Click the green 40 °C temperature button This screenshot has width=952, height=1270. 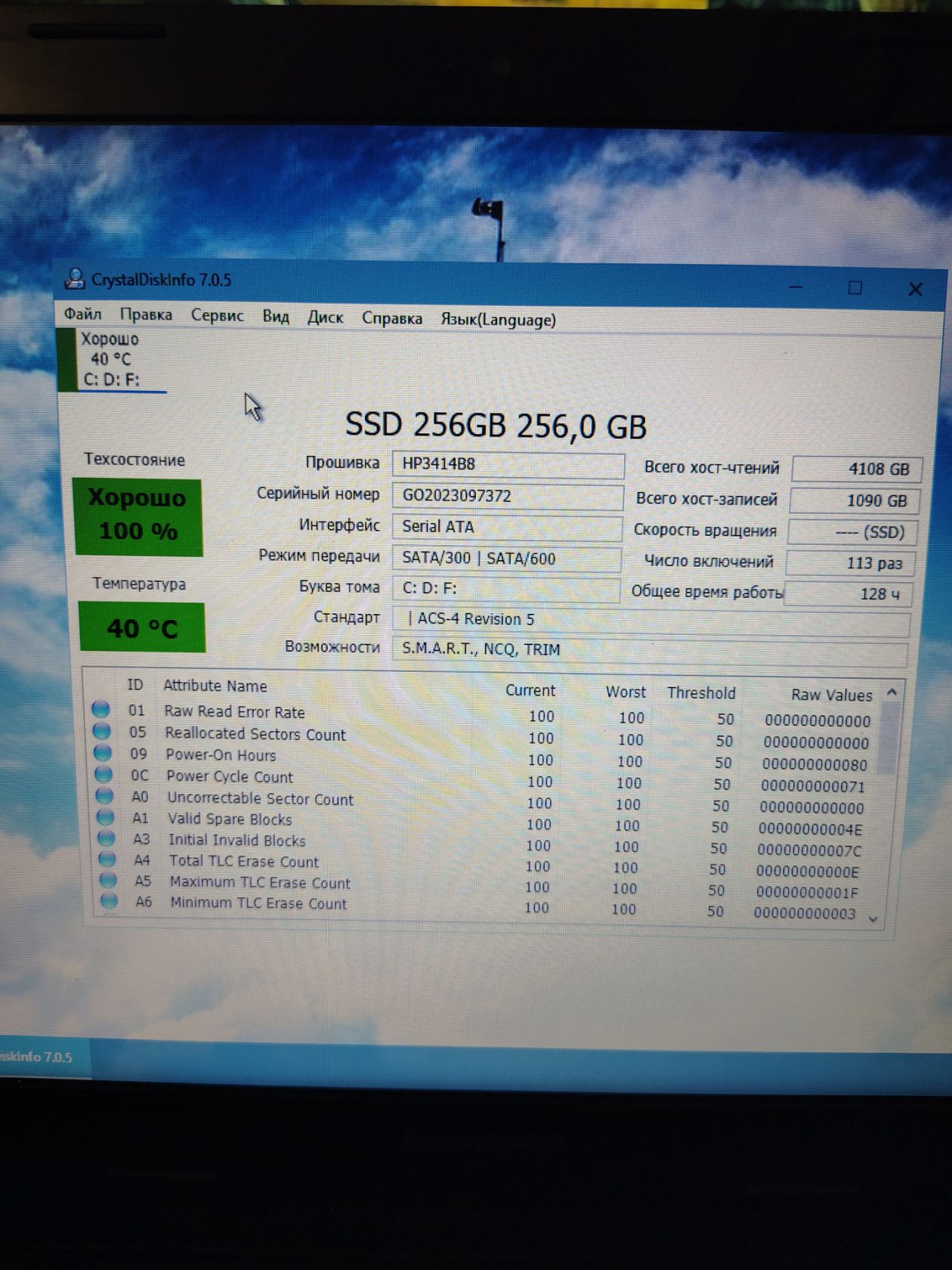[141, 627]
